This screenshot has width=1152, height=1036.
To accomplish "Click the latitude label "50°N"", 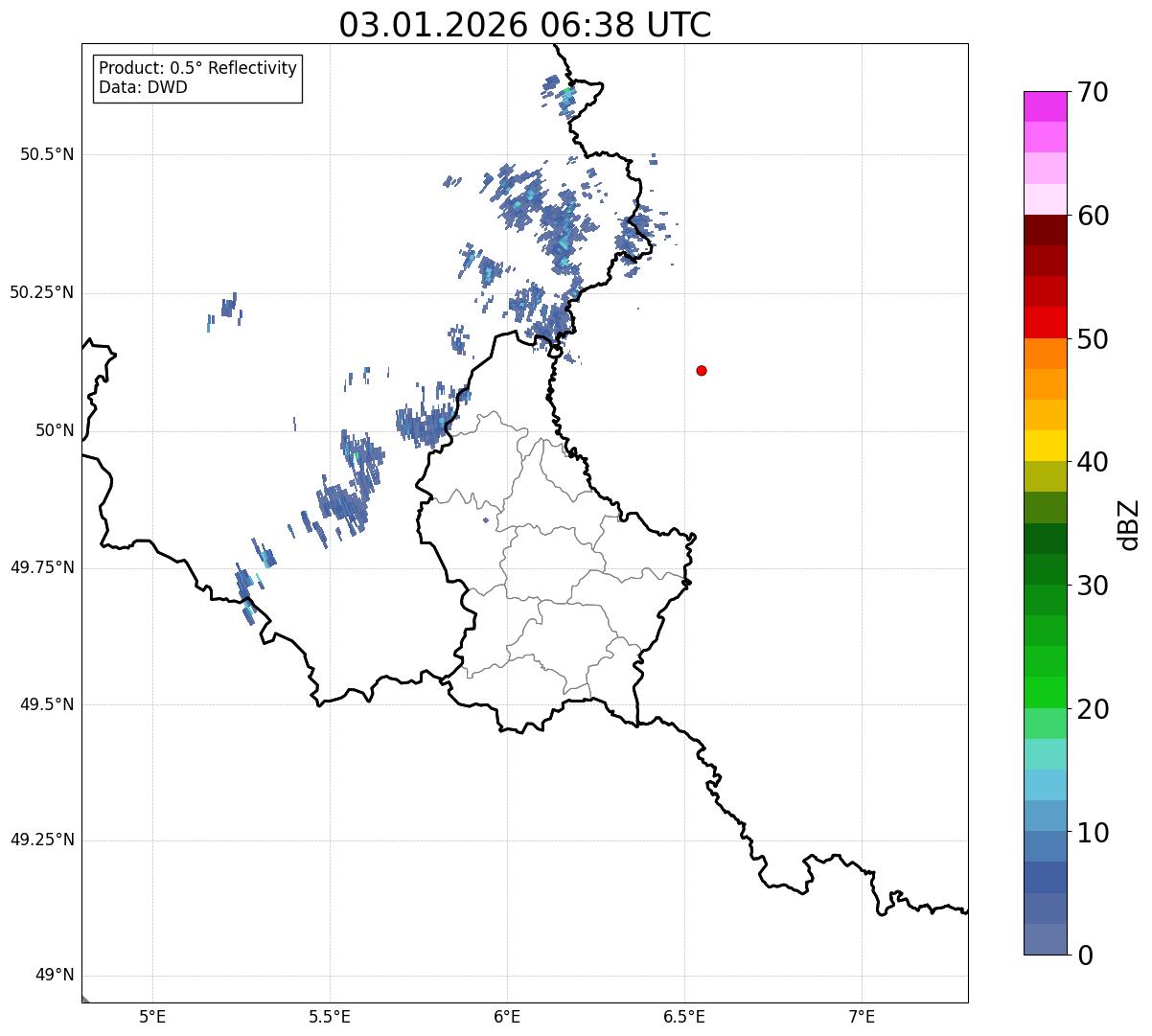I will pos(55,430).
